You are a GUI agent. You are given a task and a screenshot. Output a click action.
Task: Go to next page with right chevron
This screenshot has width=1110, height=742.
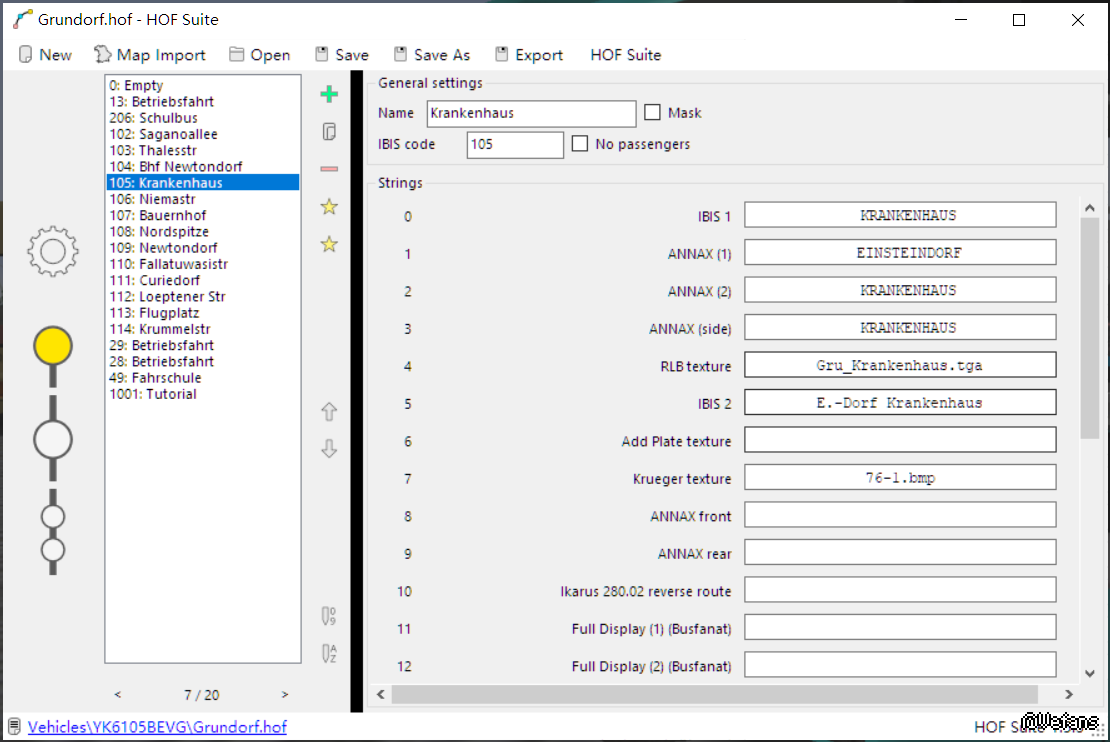click(285, 694)
